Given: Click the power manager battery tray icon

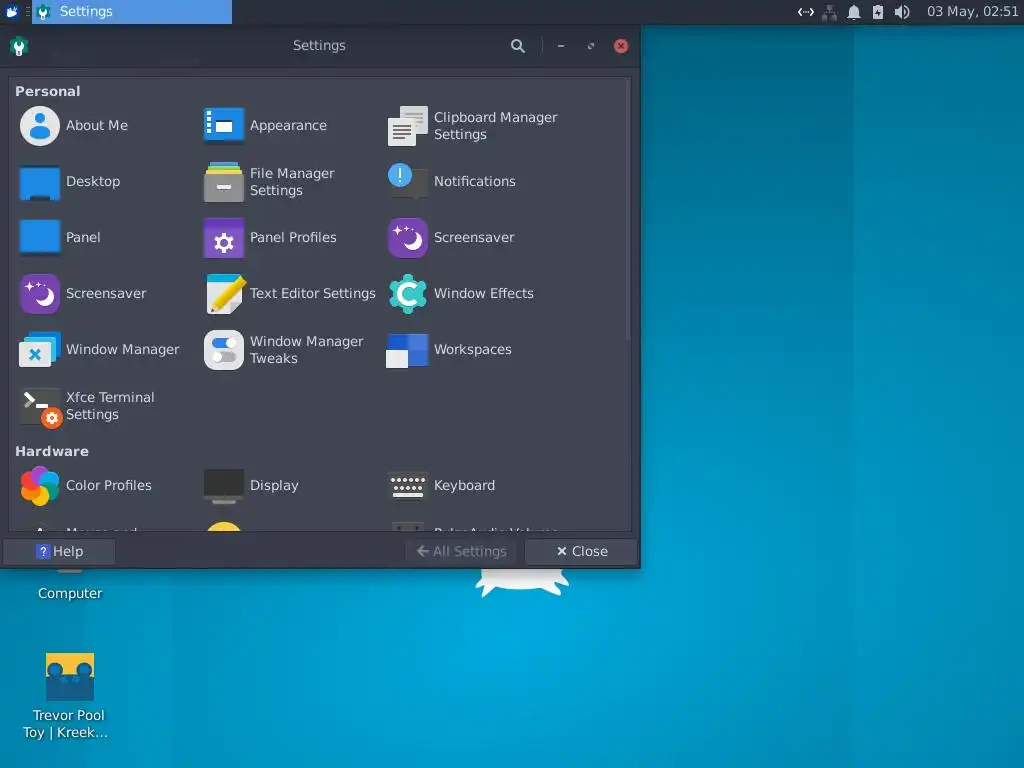Looking at the screenshot, I should point(878,12).
